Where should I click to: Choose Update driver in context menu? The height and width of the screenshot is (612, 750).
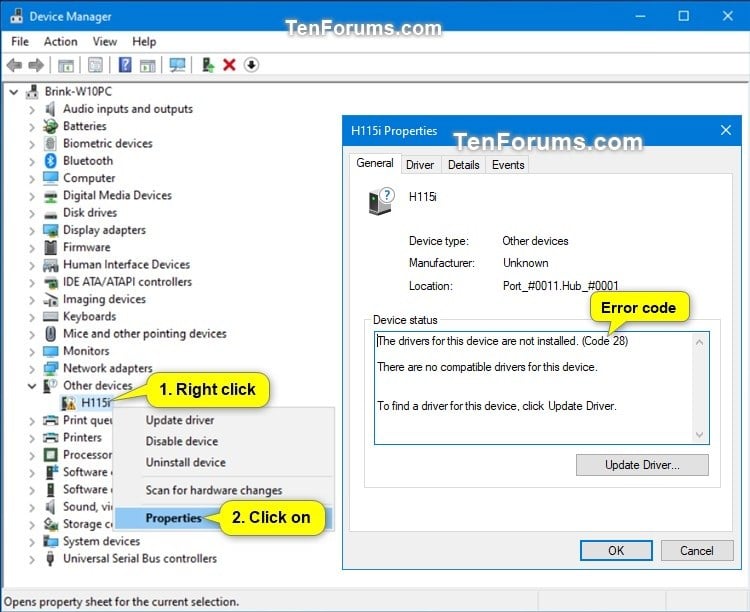coord(180,420)
